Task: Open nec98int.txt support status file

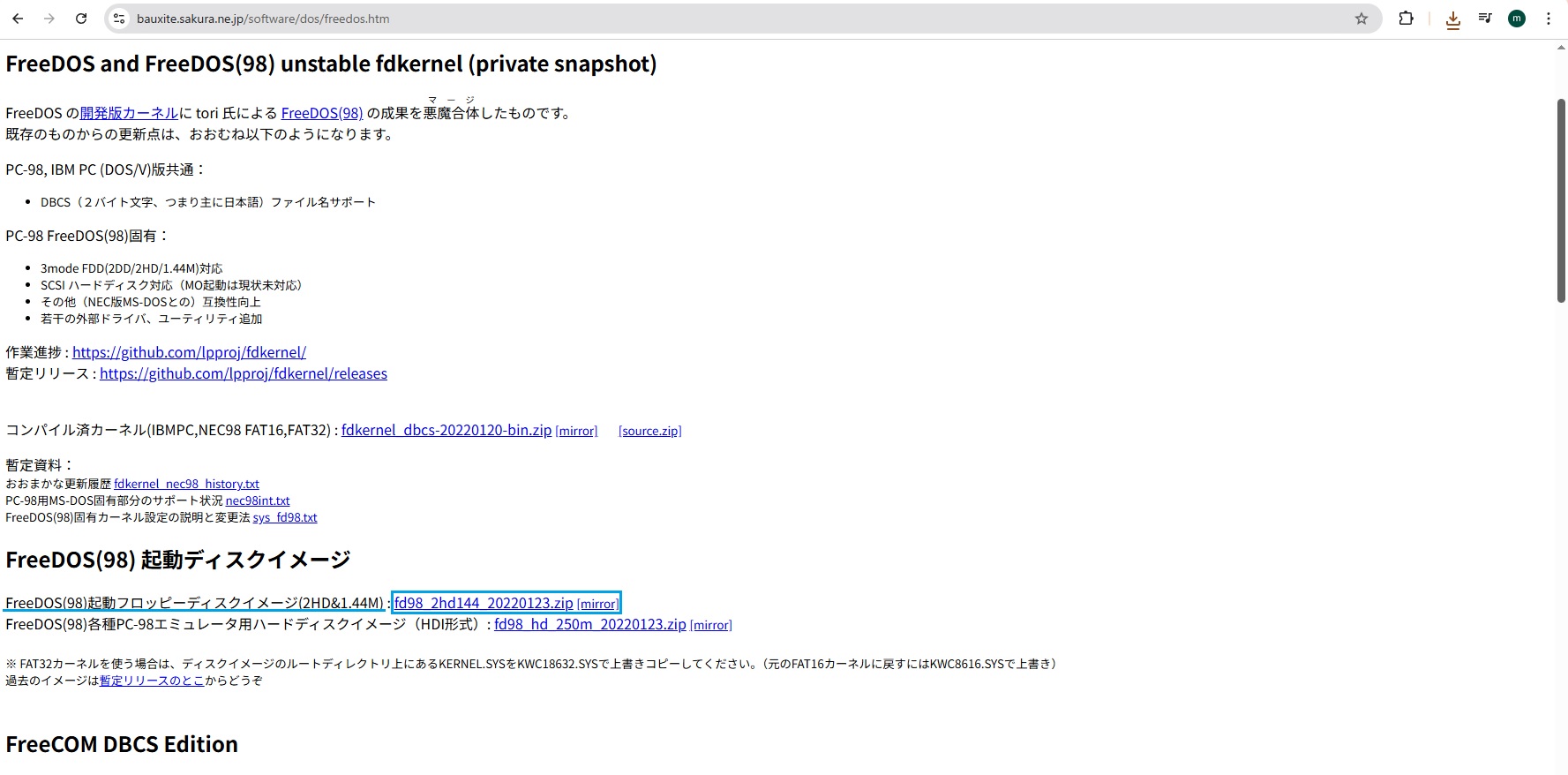Action: pos(258,500)
